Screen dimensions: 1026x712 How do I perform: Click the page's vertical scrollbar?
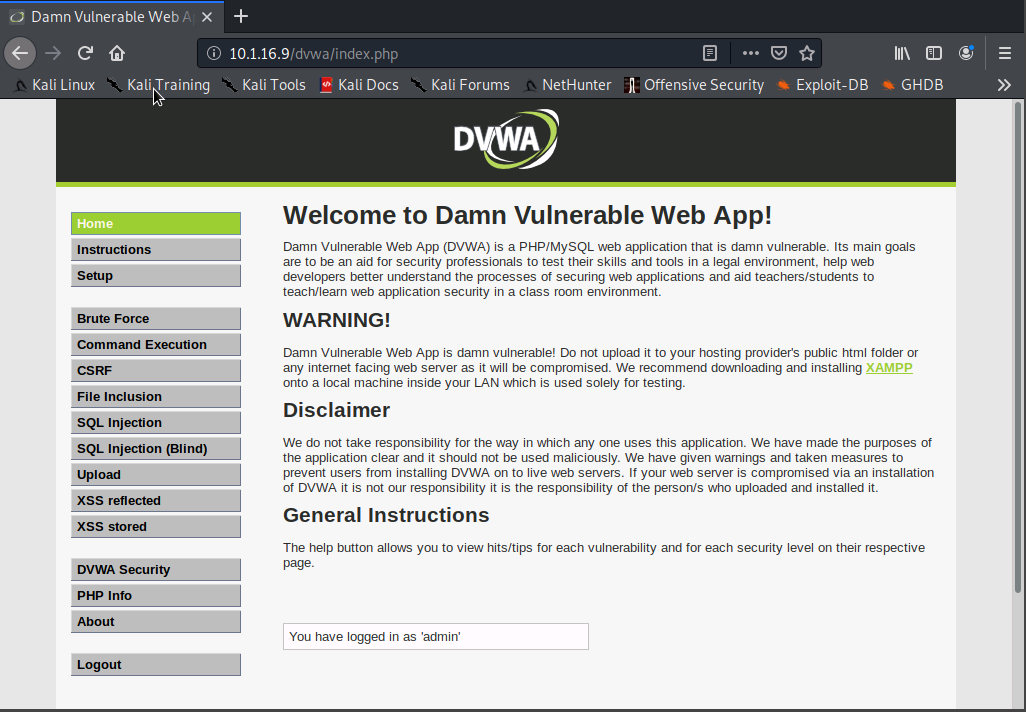click(x=1017, y=347)
